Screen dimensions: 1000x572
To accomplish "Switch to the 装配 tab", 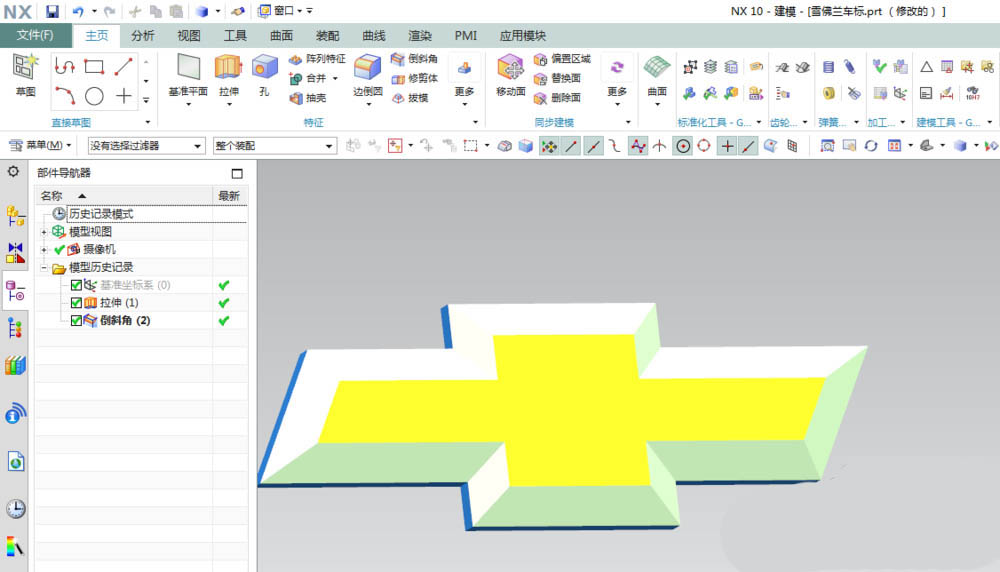I will [x=327, y=36].
